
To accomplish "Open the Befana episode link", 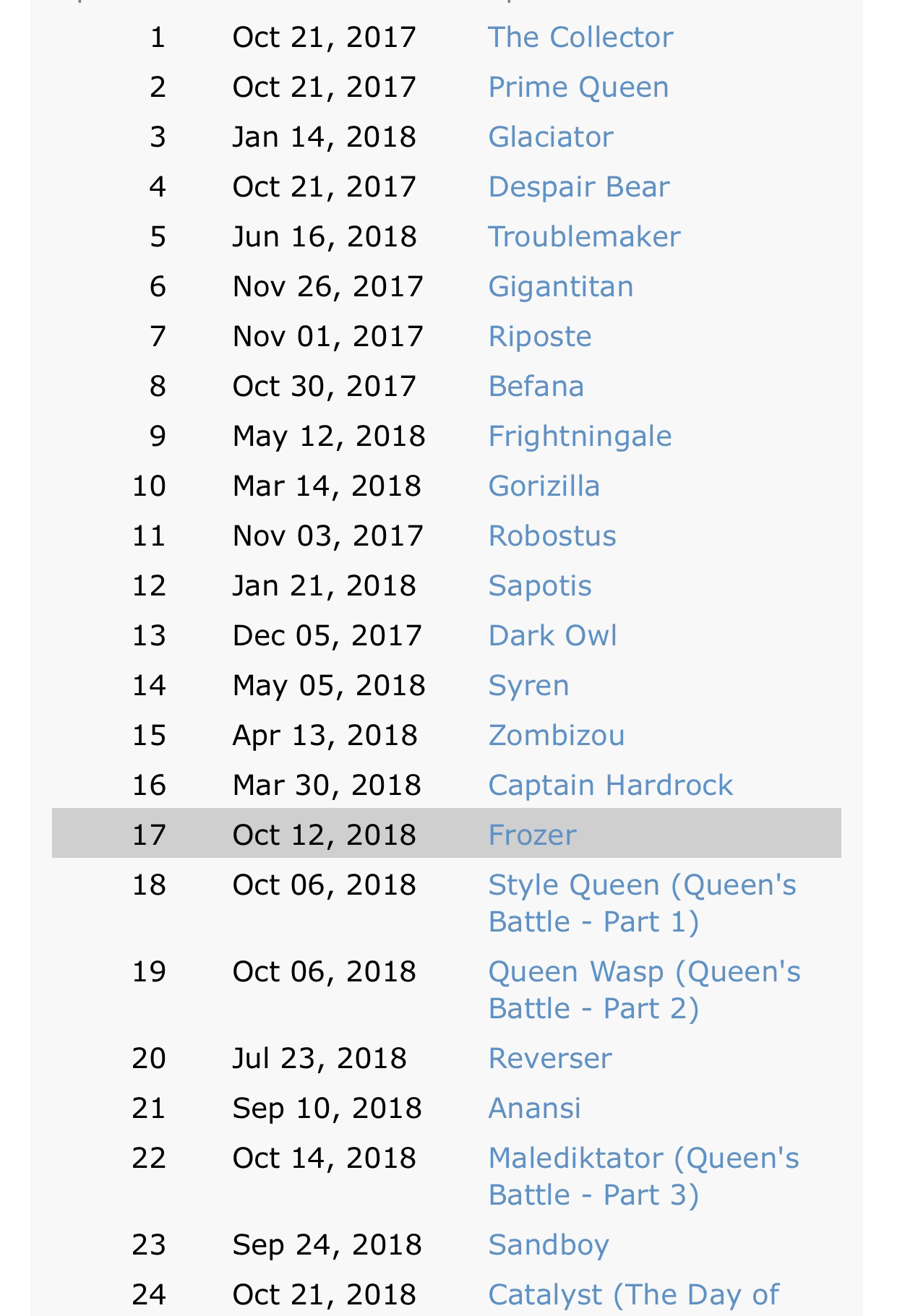I will [536, 387].
